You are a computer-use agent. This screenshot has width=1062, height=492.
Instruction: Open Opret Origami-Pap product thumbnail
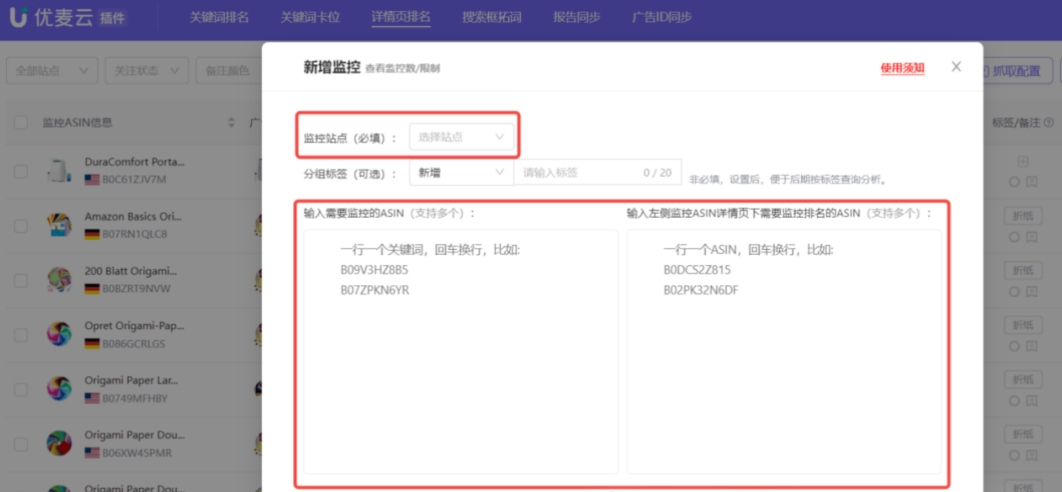[x=59, y=334]
